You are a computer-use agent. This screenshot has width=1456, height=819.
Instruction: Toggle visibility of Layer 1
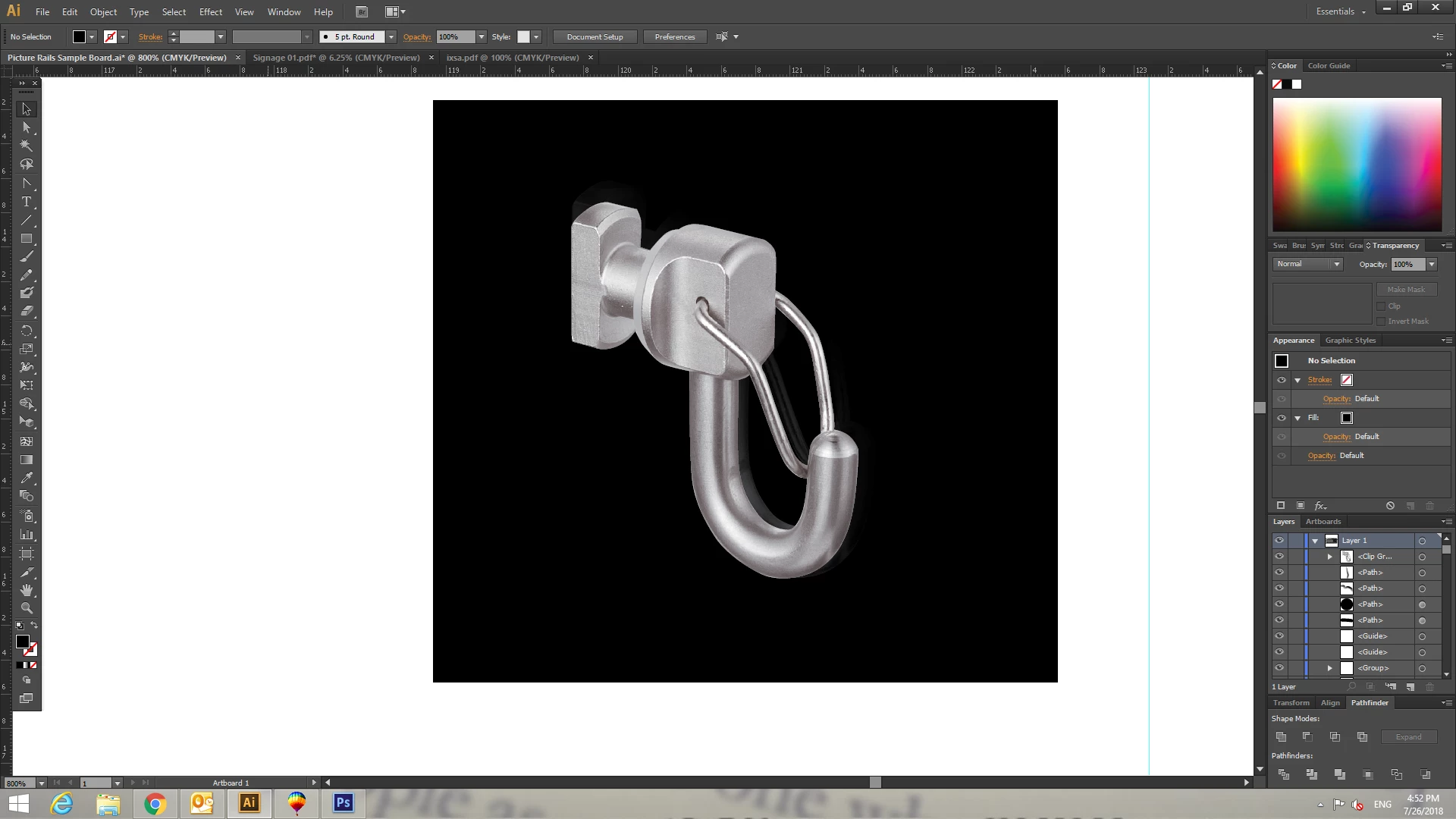tap(1279, 541)
